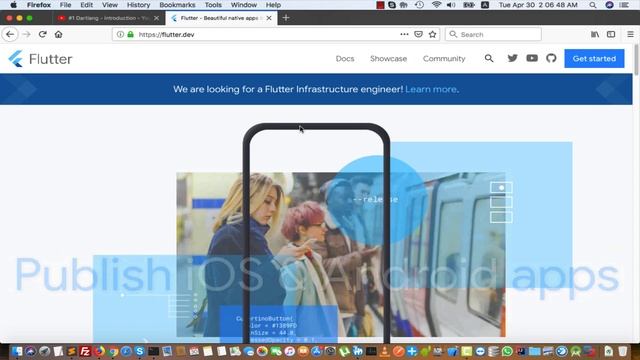Click the browser forward arrow
640x360 pixels.
pyautogui.click(x=26, y=34)
